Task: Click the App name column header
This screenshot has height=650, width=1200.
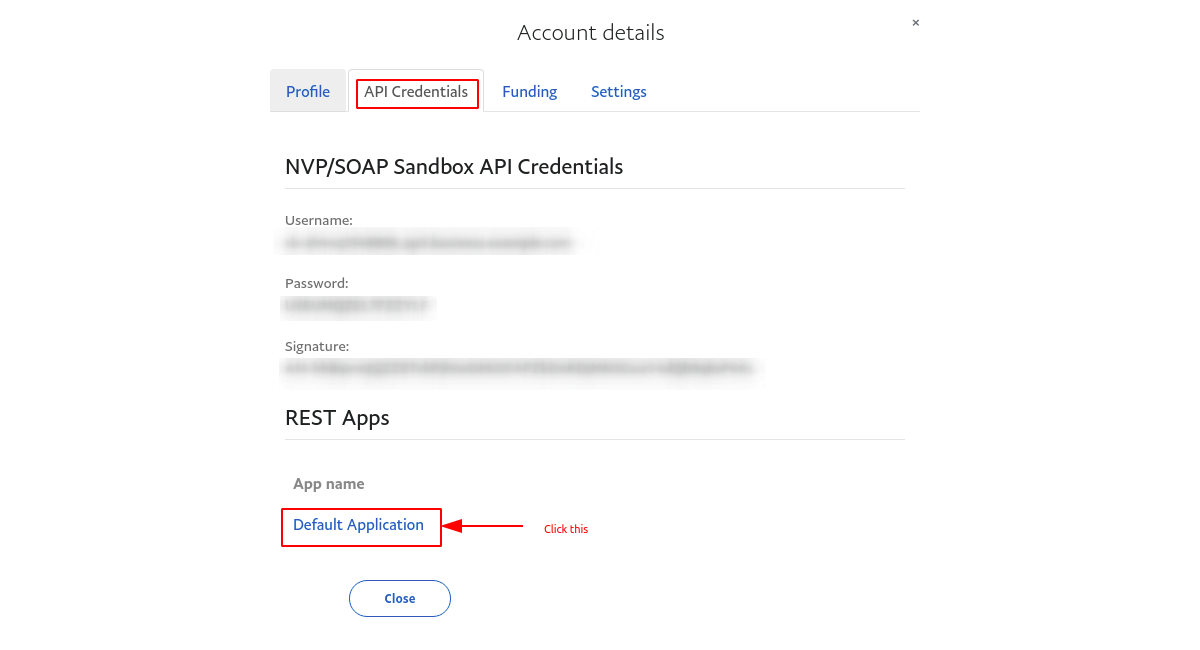Action: (x=329, y=483)
